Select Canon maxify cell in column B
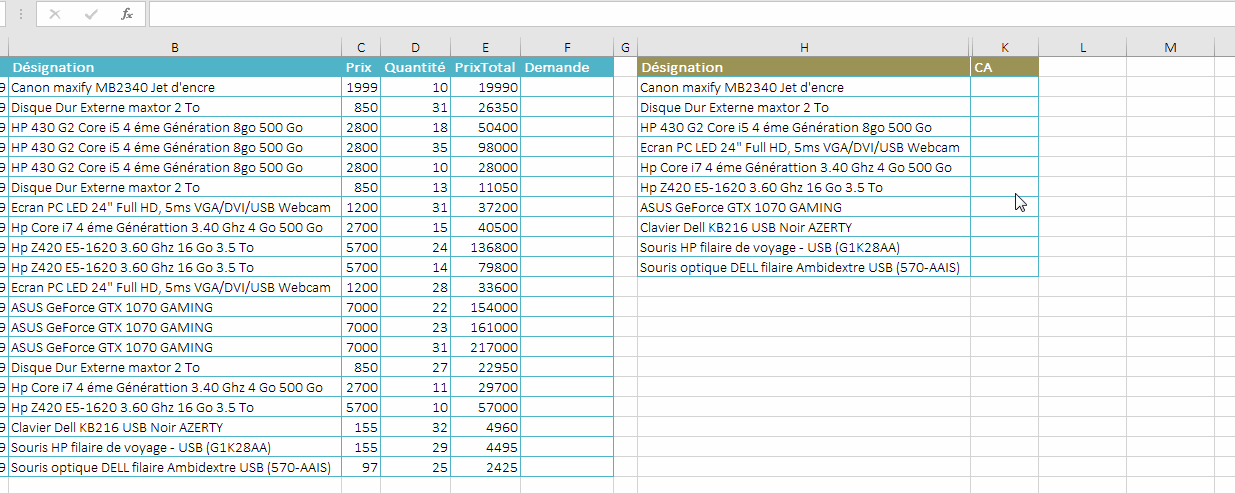1235x493 pixels. pos(175,87)
